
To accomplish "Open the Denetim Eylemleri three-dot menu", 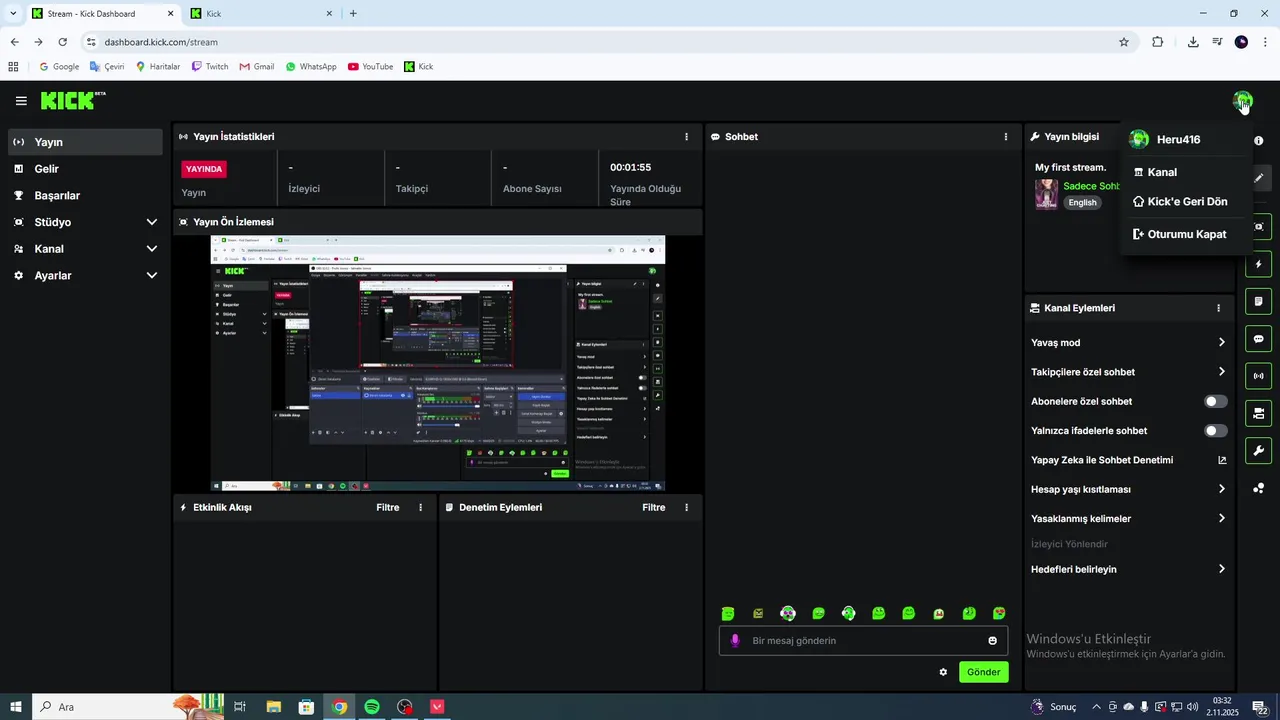I will point(686,508).
